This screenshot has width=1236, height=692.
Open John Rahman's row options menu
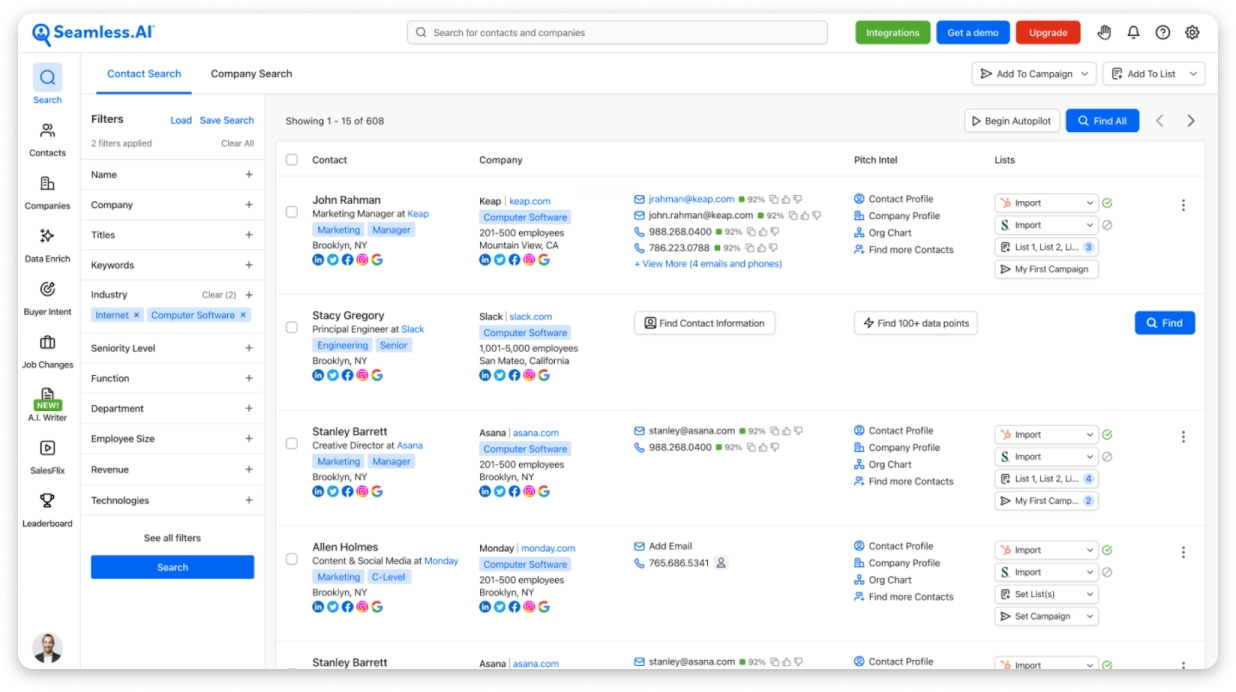pyautogui.click(x=1183, y=205)
